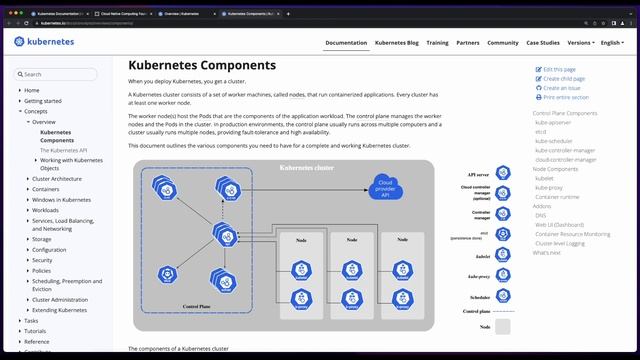The image size is (640, 360).
Task: Open Partners in top navigation
Action: (468, 43)
